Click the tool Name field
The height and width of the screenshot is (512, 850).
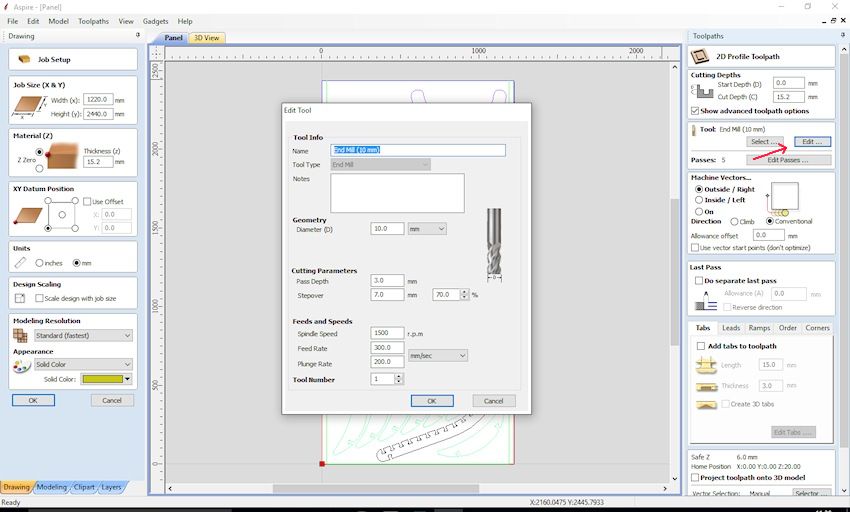(x=418, y=150)
